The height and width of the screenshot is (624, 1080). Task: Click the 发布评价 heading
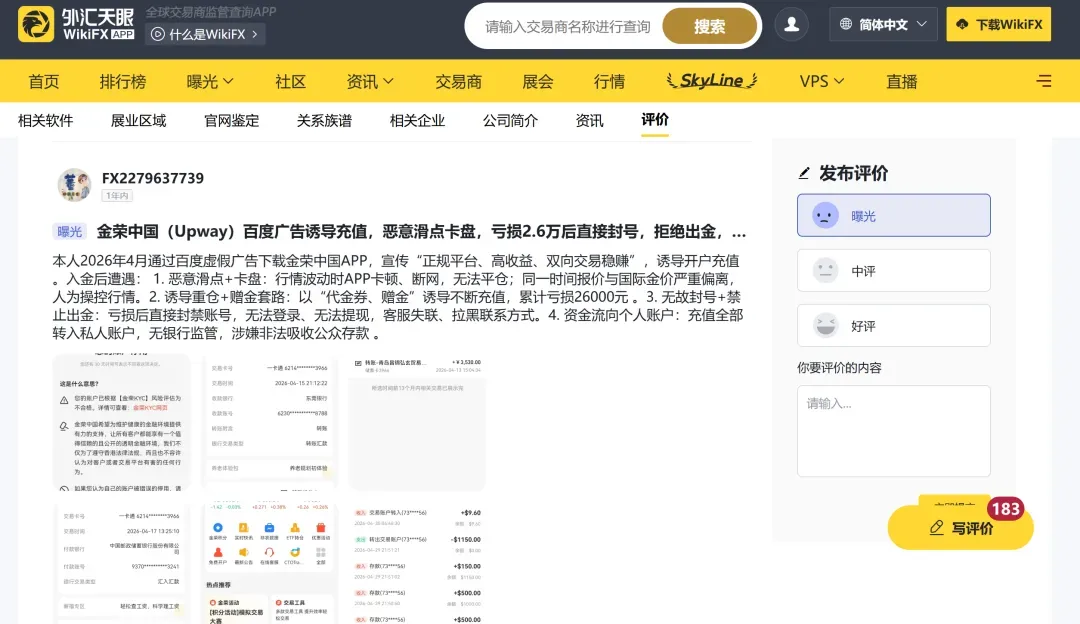tap(853, 174)
